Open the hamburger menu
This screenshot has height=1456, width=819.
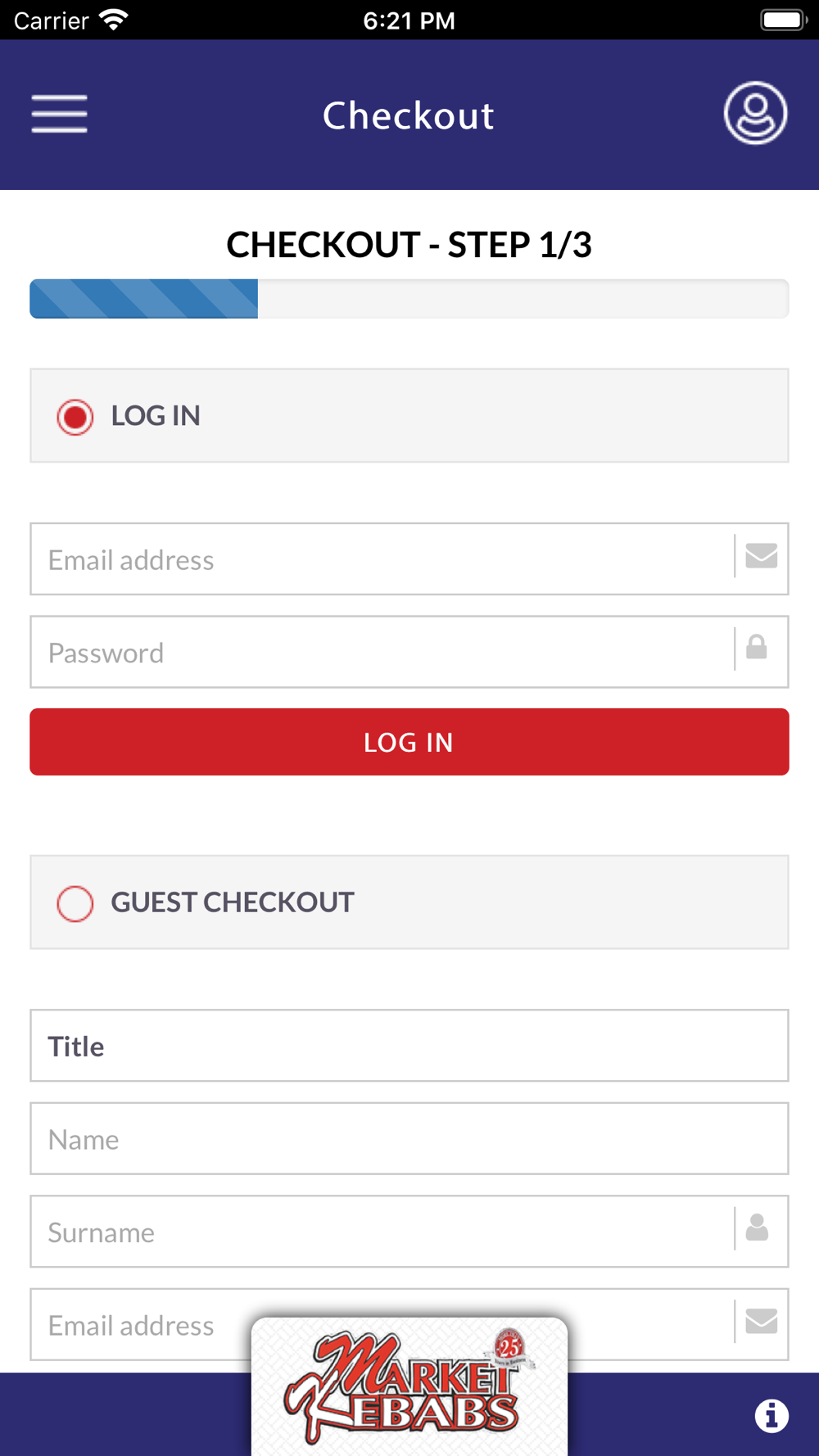coord(59,113)
